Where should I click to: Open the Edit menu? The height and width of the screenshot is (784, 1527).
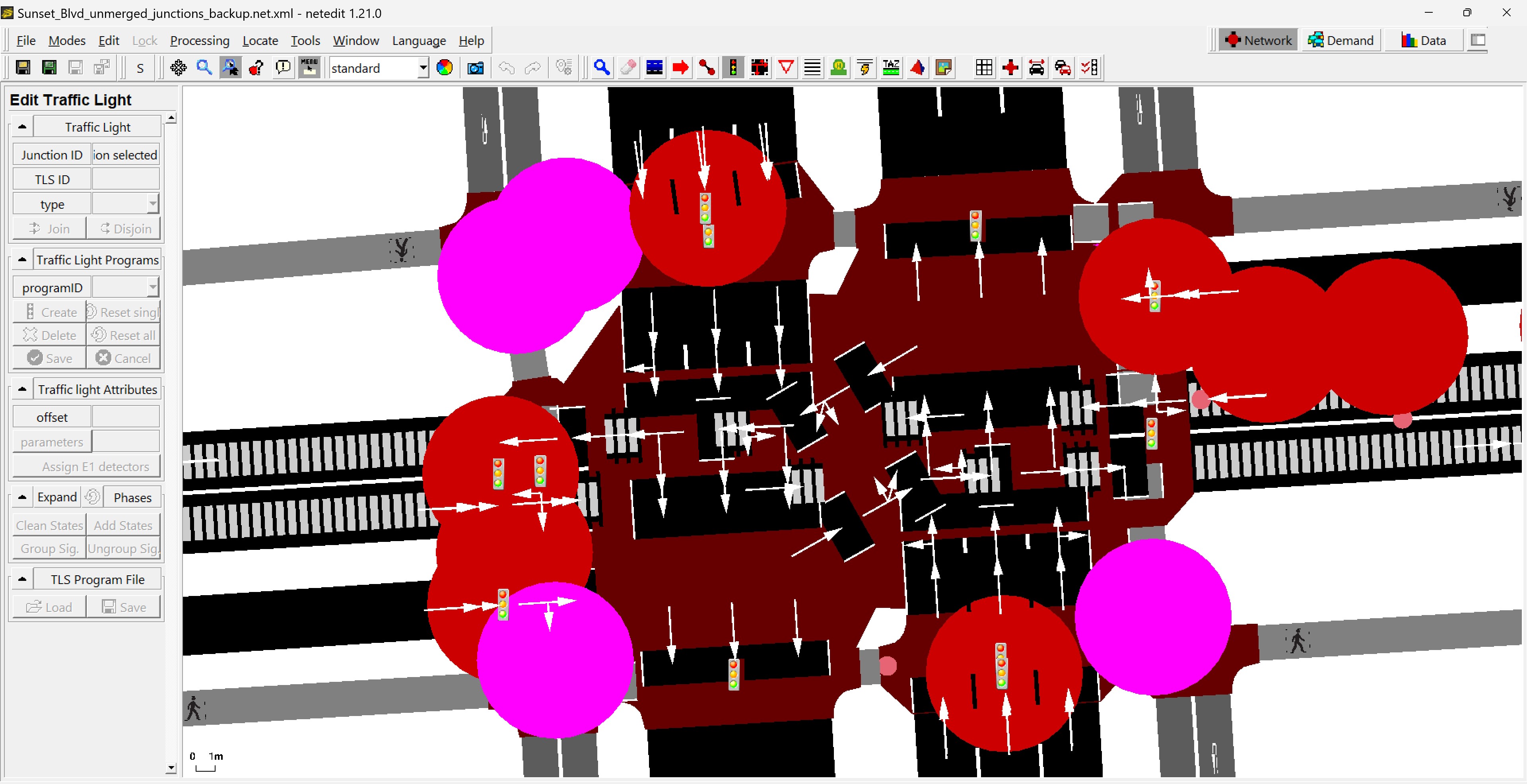109,40
